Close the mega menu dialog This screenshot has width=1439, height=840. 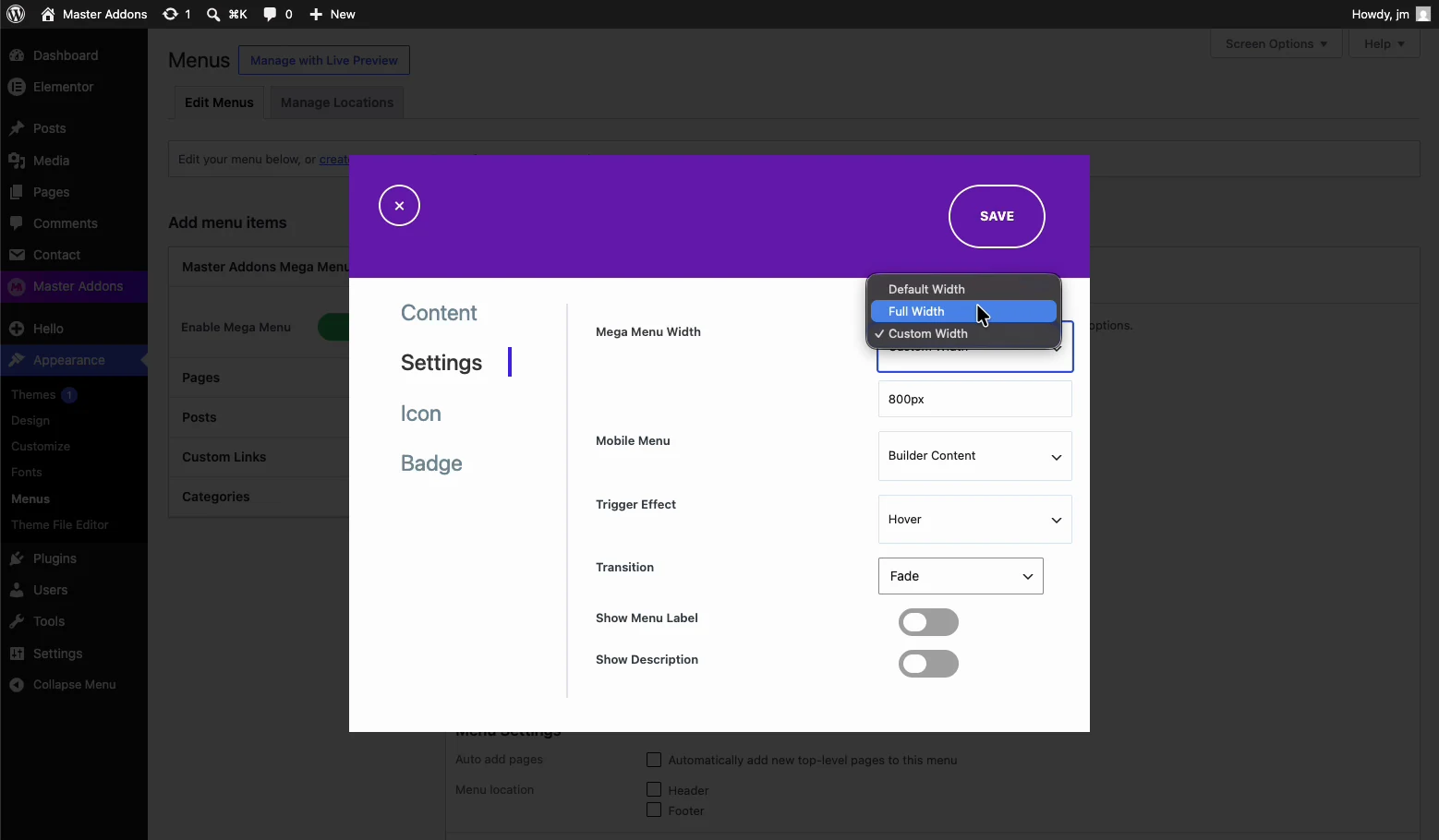click(x=399, y=206)
